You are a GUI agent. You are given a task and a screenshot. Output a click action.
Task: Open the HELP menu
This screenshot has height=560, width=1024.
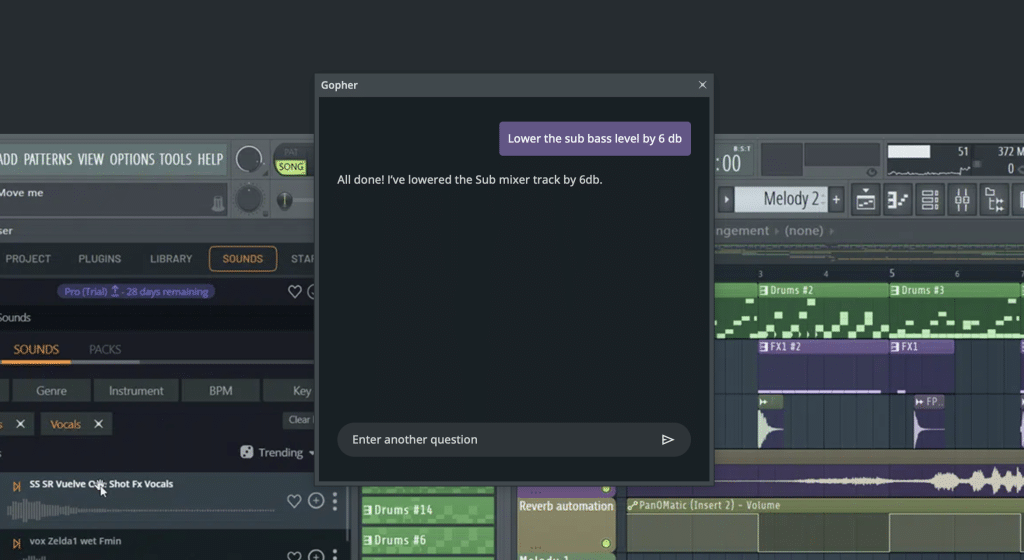coord(210,159)
